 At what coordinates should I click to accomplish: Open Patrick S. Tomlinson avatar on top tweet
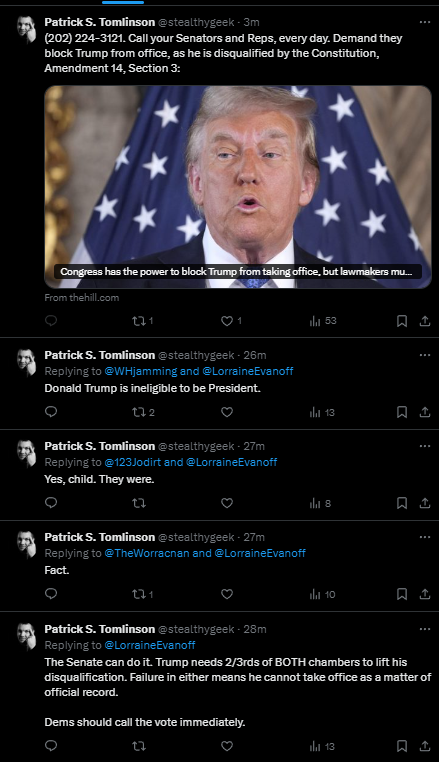point(26,30)
